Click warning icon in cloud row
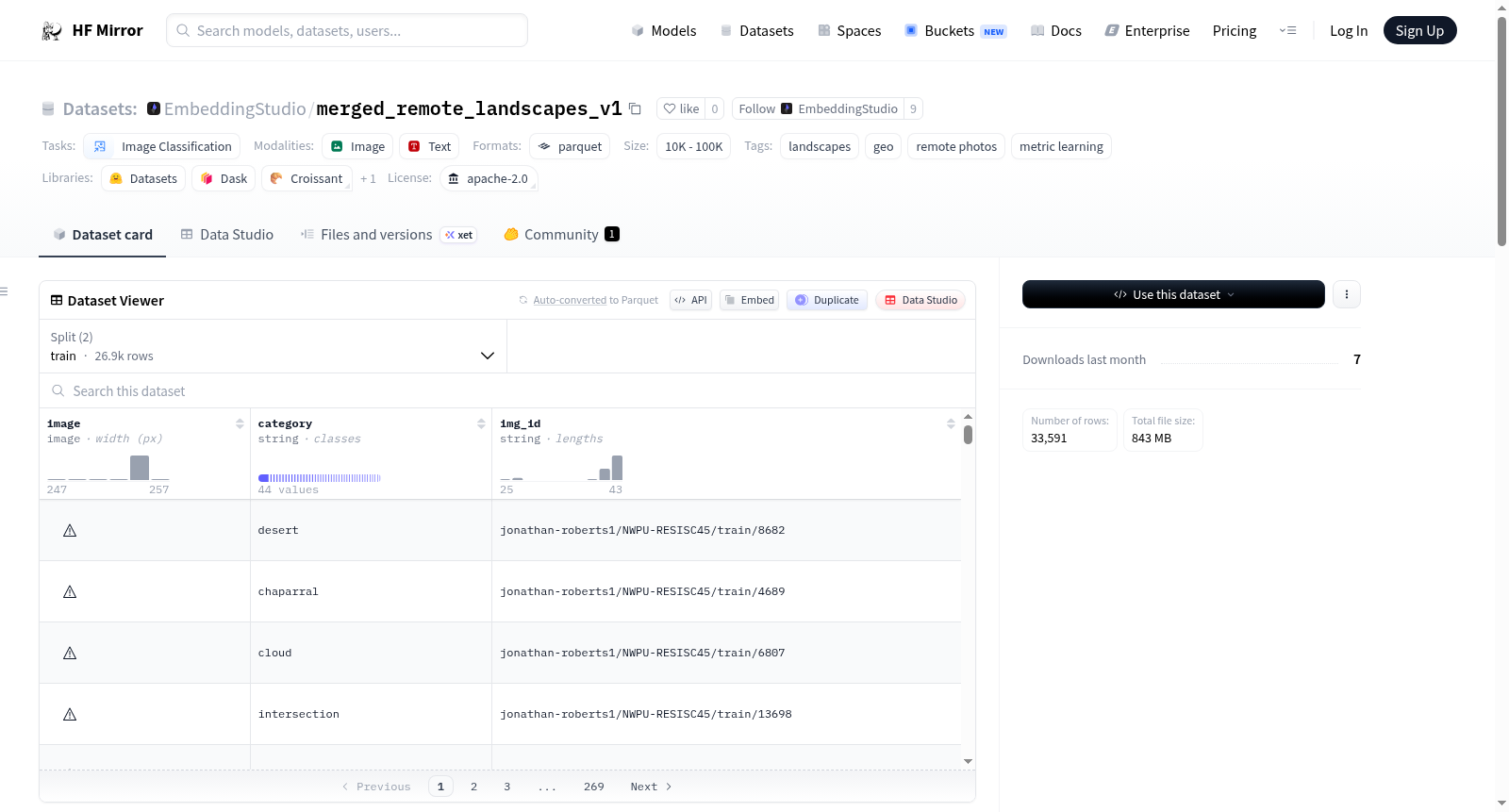The image size is (1509, 812). click(70, 654)
